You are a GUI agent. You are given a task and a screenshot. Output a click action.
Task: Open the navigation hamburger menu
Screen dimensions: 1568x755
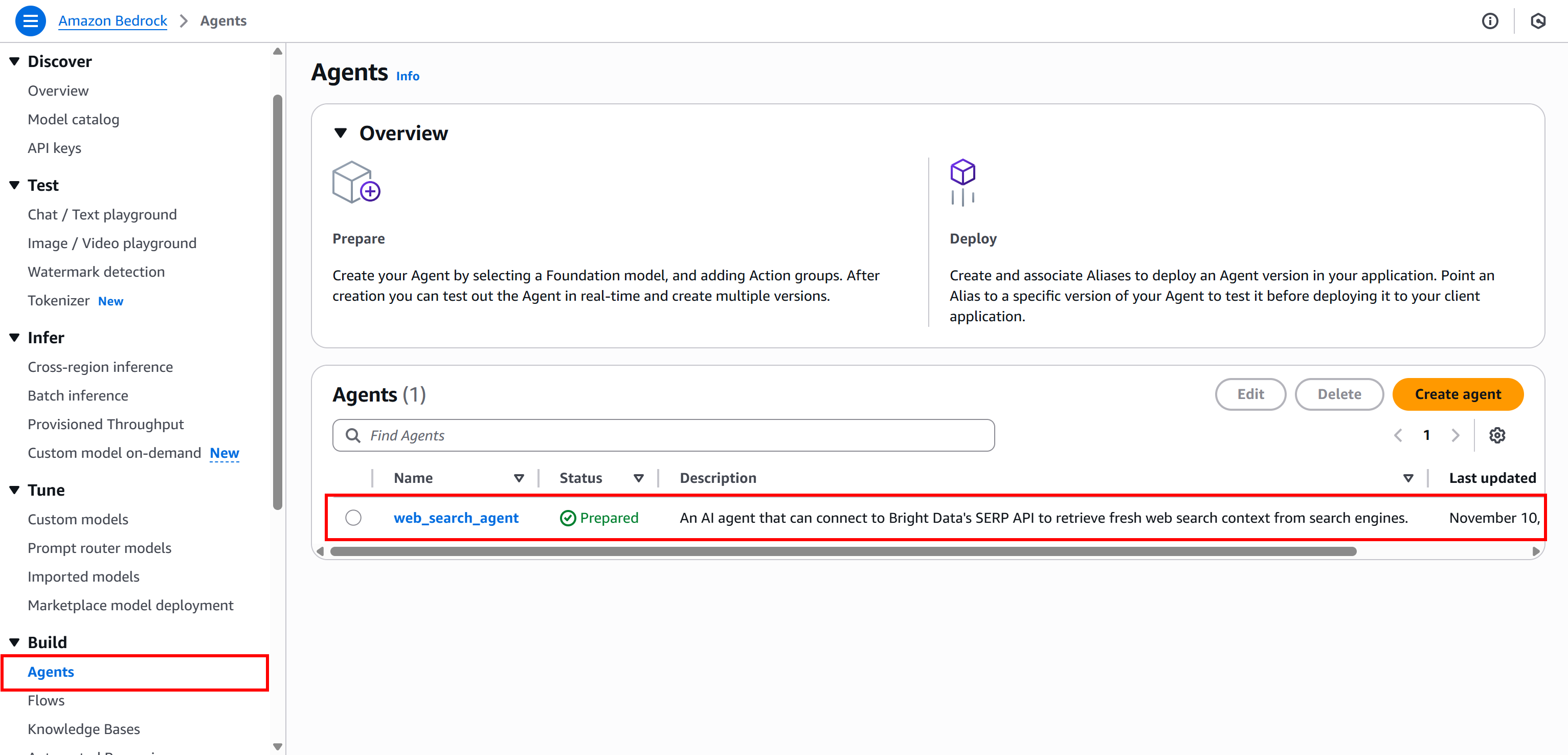[x=30, y=20]
